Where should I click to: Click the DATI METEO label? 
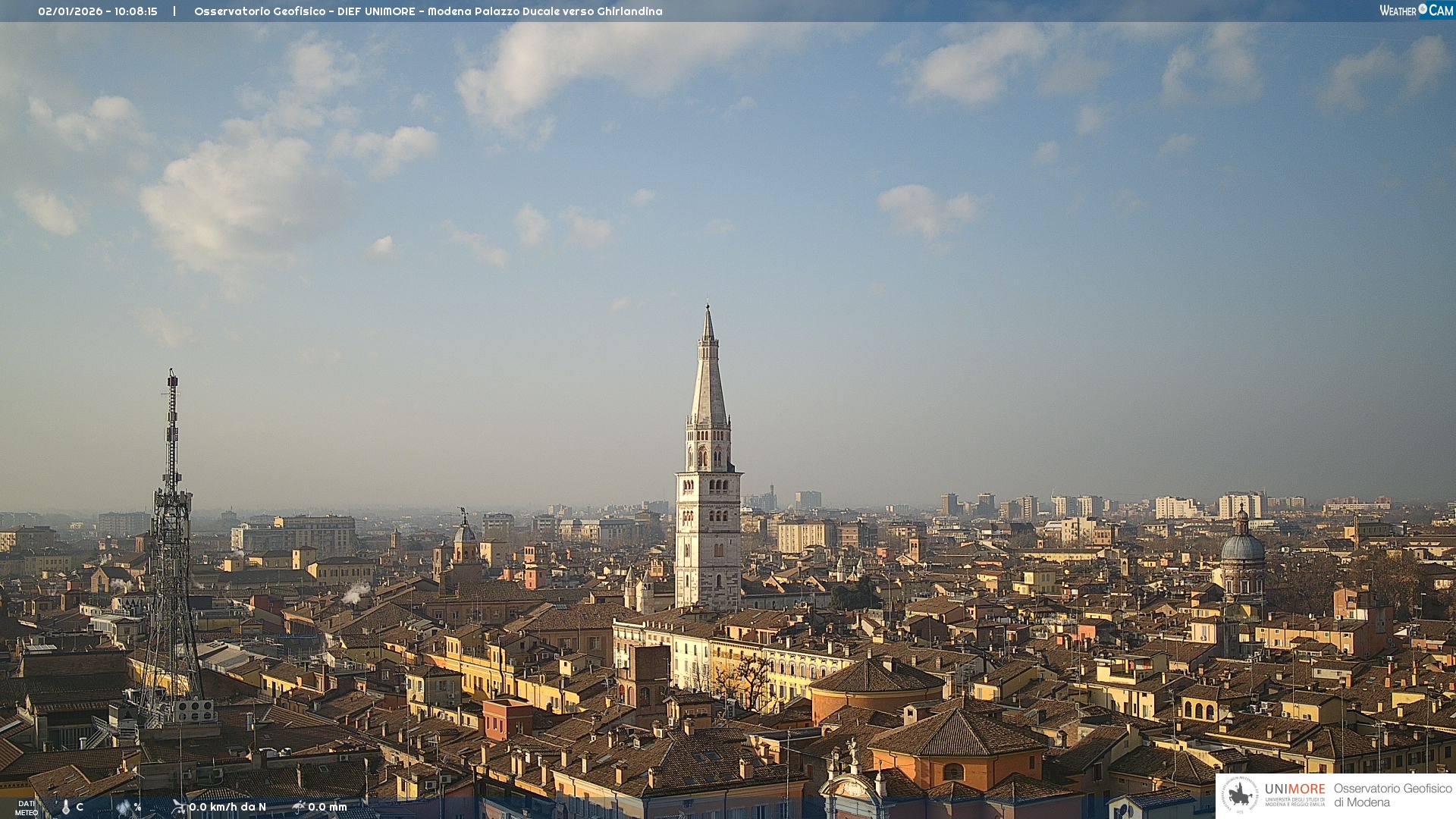coord(27,808)
